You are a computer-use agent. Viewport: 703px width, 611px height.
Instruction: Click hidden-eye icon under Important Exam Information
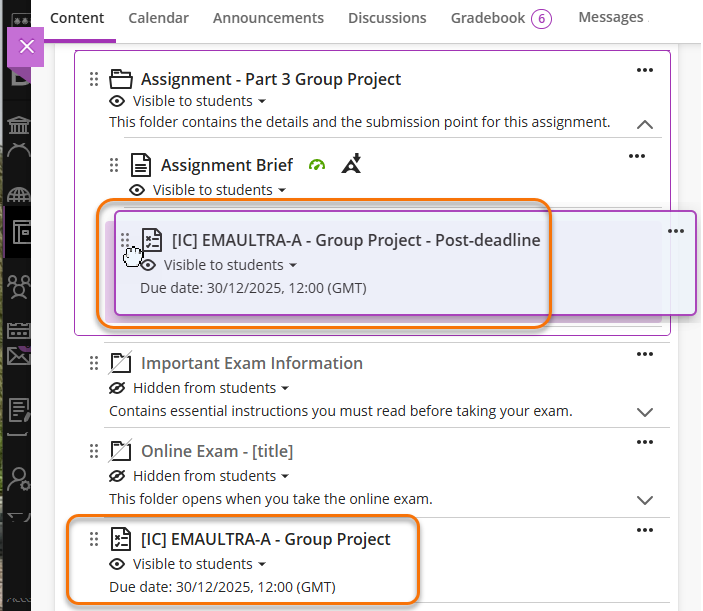[117, 388]
